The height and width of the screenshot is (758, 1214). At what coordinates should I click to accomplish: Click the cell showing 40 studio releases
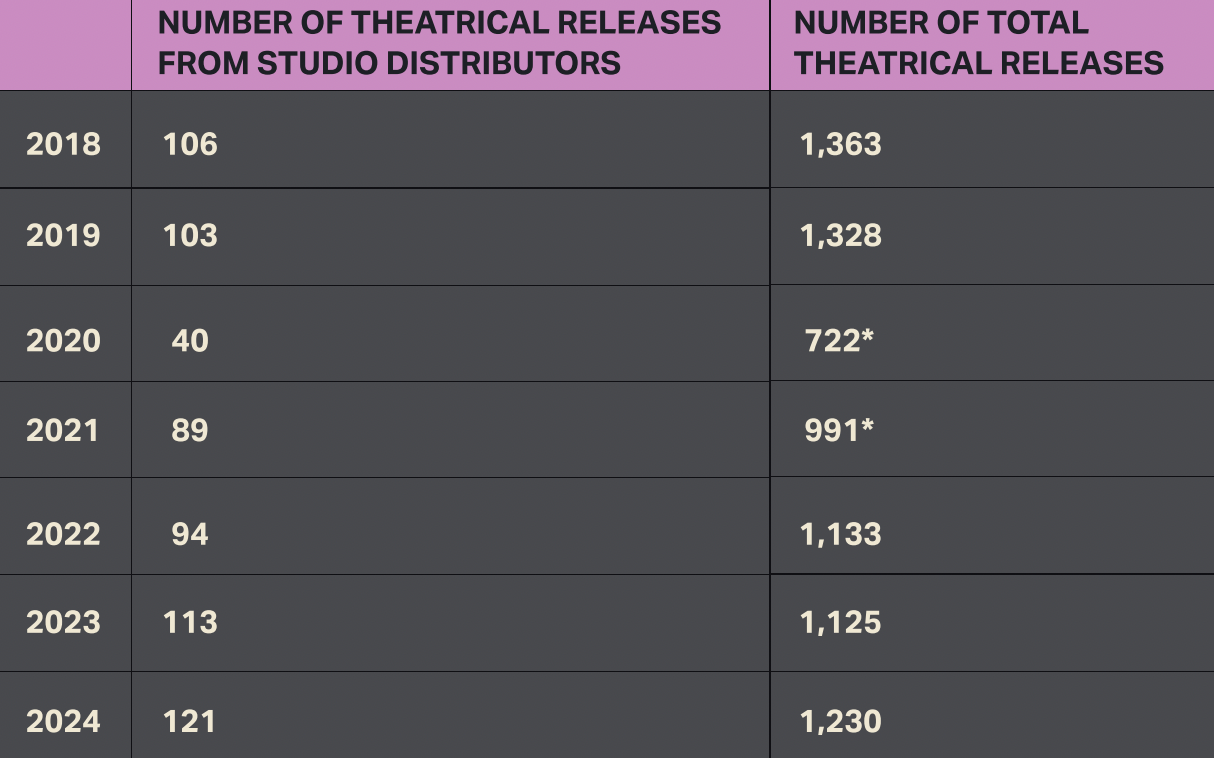tap(190, 340)
